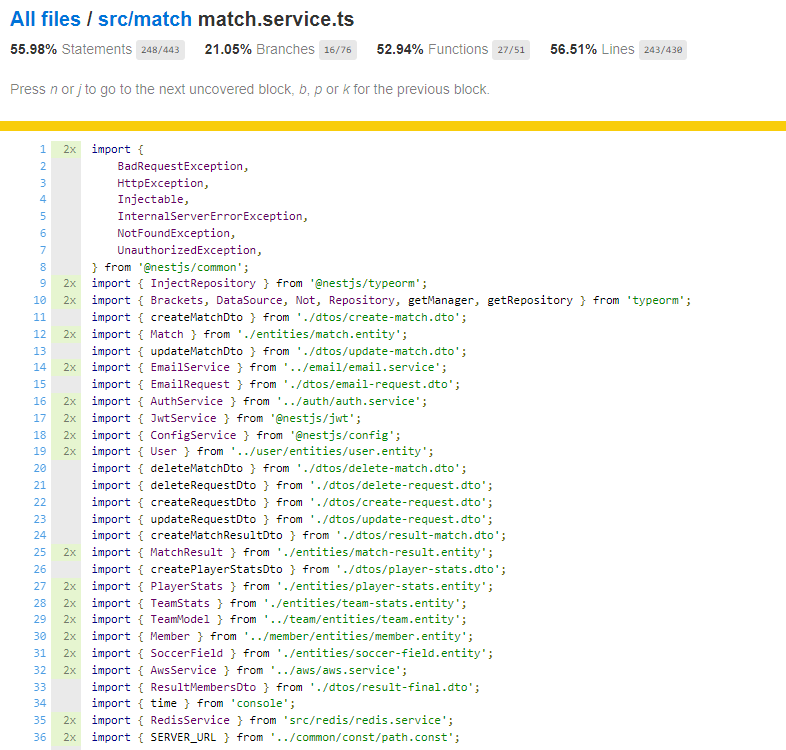Click the 21.05% Branches value
Screen dimensions: 786x750
point(228,49)
